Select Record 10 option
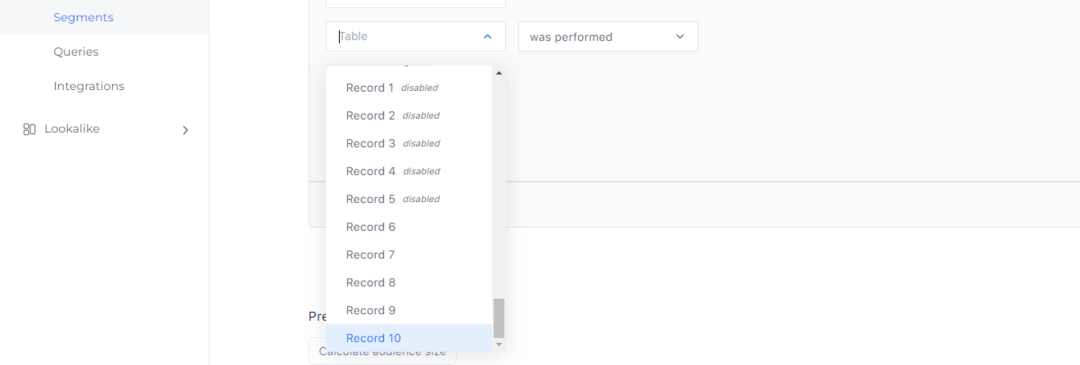 tap(409, 338)
